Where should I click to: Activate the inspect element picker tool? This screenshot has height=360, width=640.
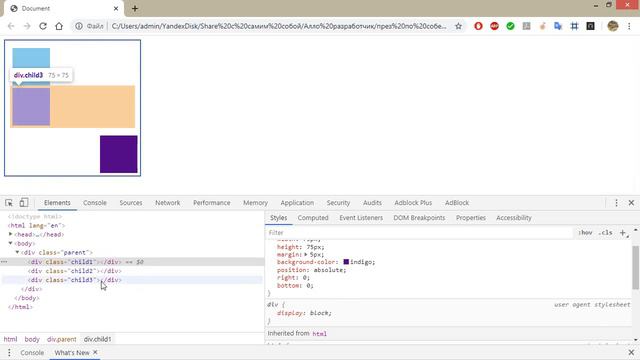9,203
